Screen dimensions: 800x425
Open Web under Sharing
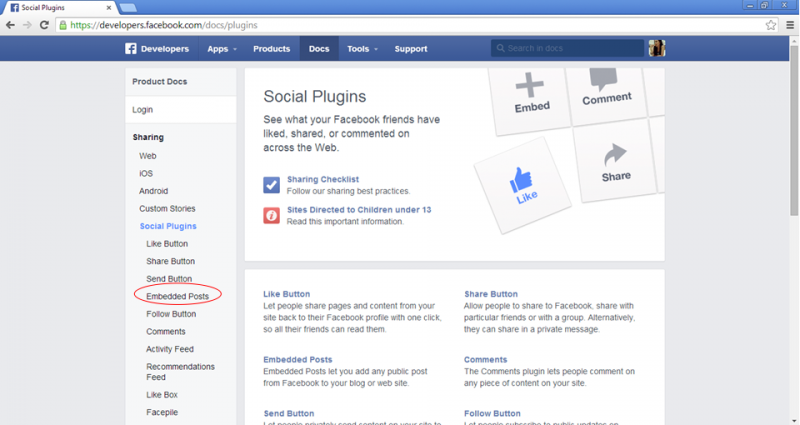[x=147, y=156]
